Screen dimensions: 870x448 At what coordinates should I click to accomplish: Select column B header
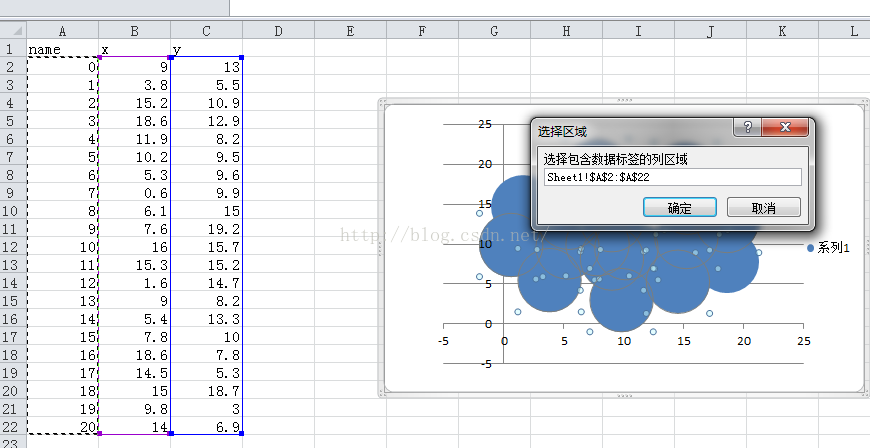pos(134,31)
